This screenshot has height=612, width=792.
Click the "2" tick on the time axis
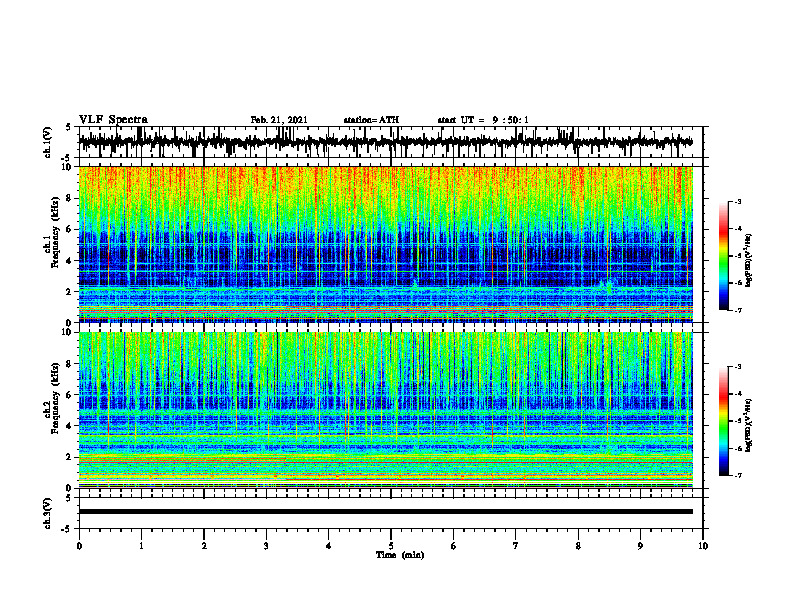tap(204, 546)
